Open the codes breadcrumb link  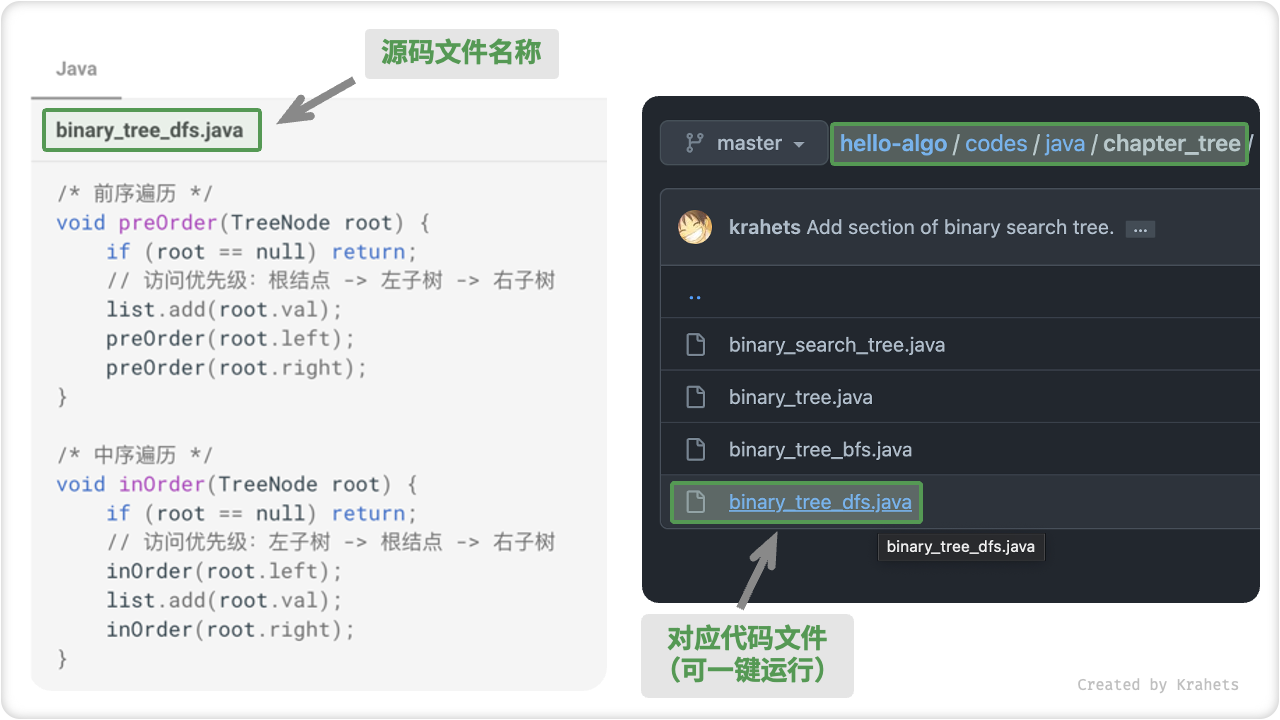(996, 143)
